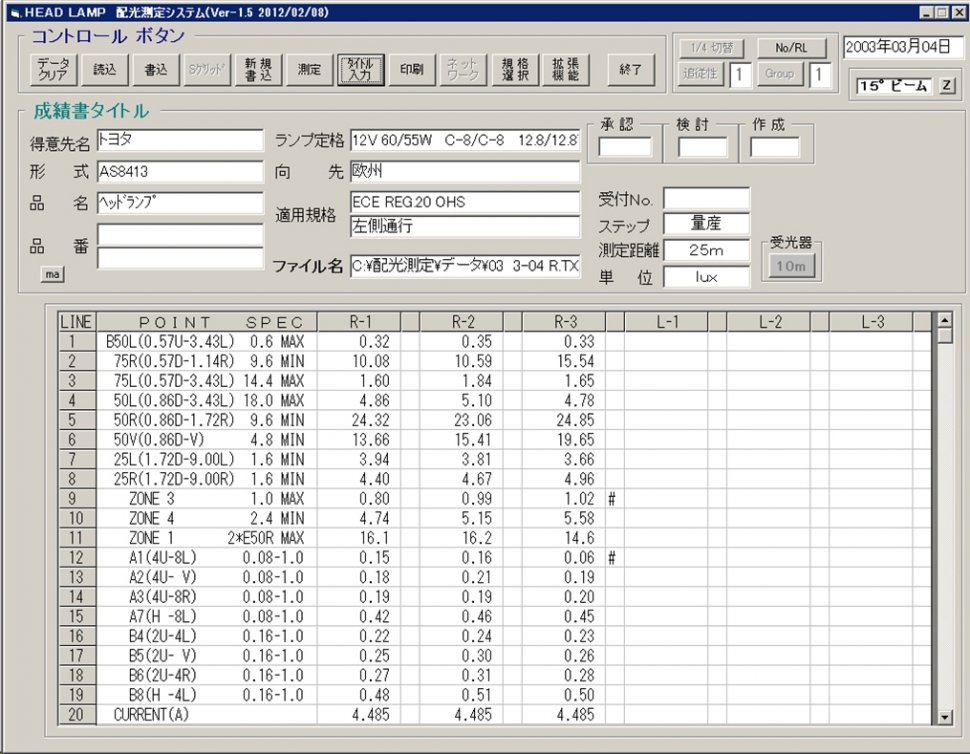The height and width of the screenshot is (754, 970).
Task: Click the 作成 creator box
Action: tap(775, 147)
